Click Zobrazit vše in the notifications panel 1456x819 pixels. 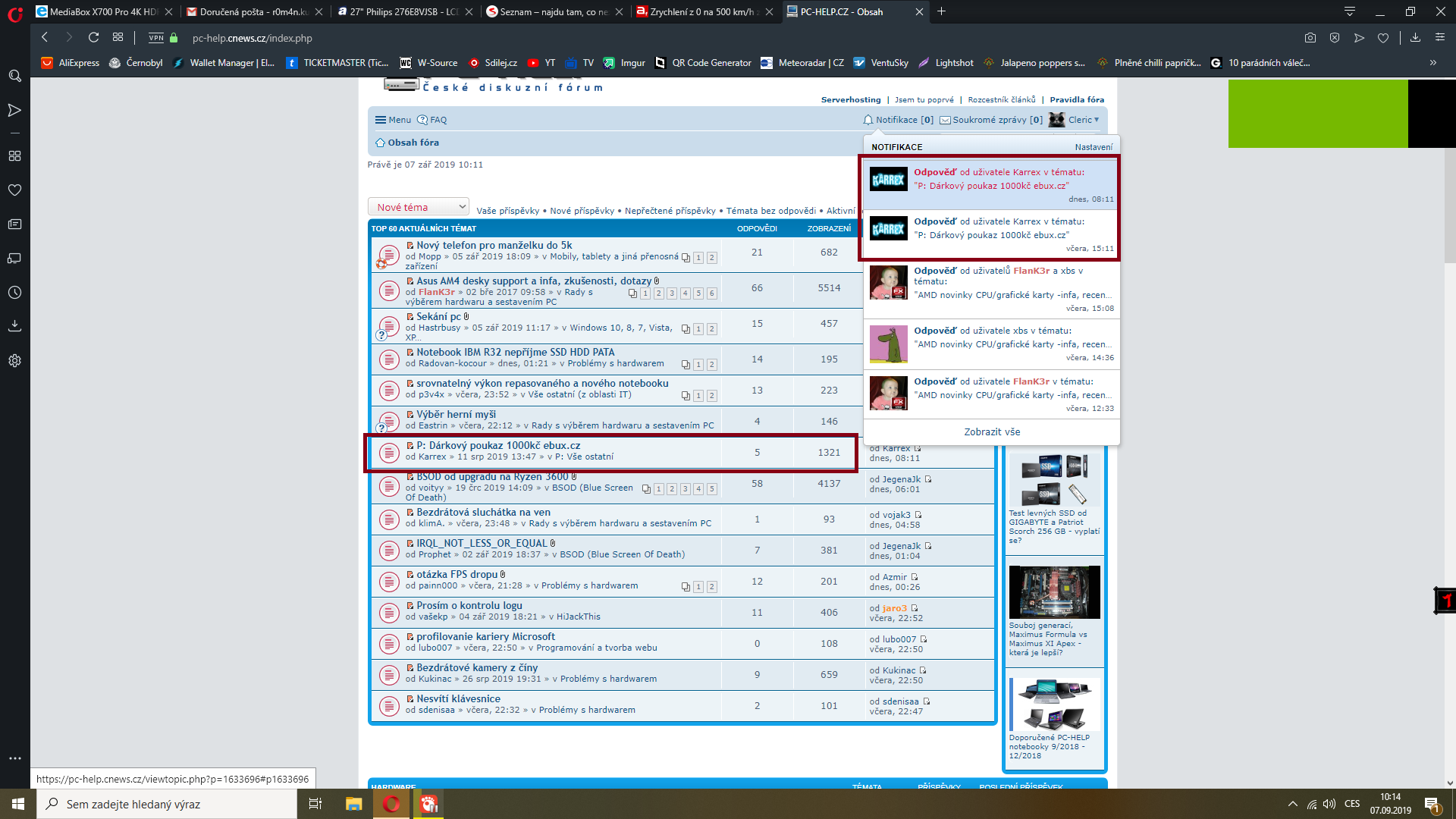coord(992,431)
